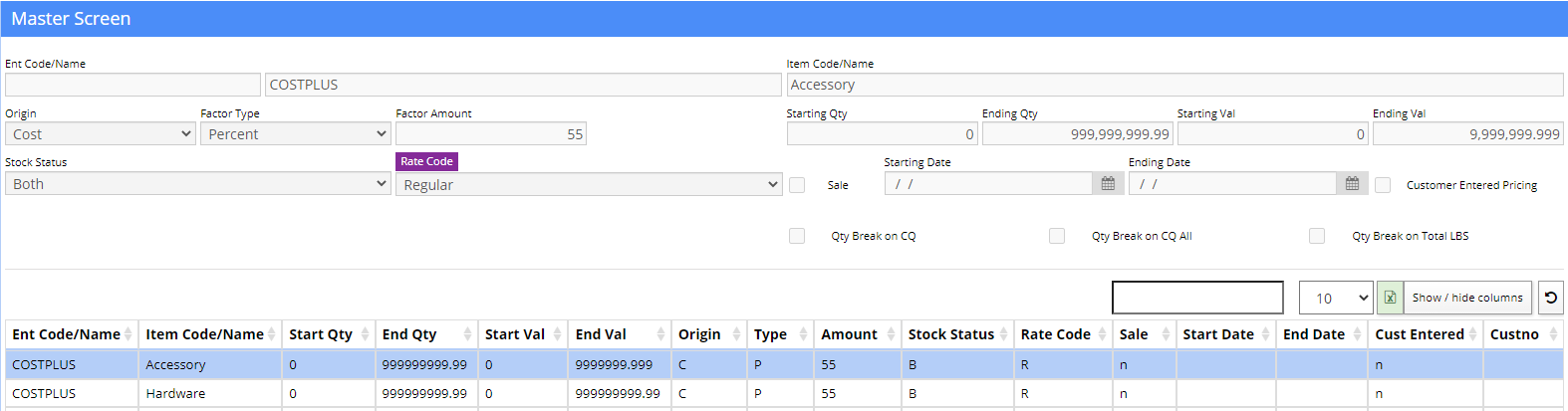1568x411 pixels.
Task: Open the Ending Date calendar picker
Action: pyautogui.click(x=1352, y=184)
